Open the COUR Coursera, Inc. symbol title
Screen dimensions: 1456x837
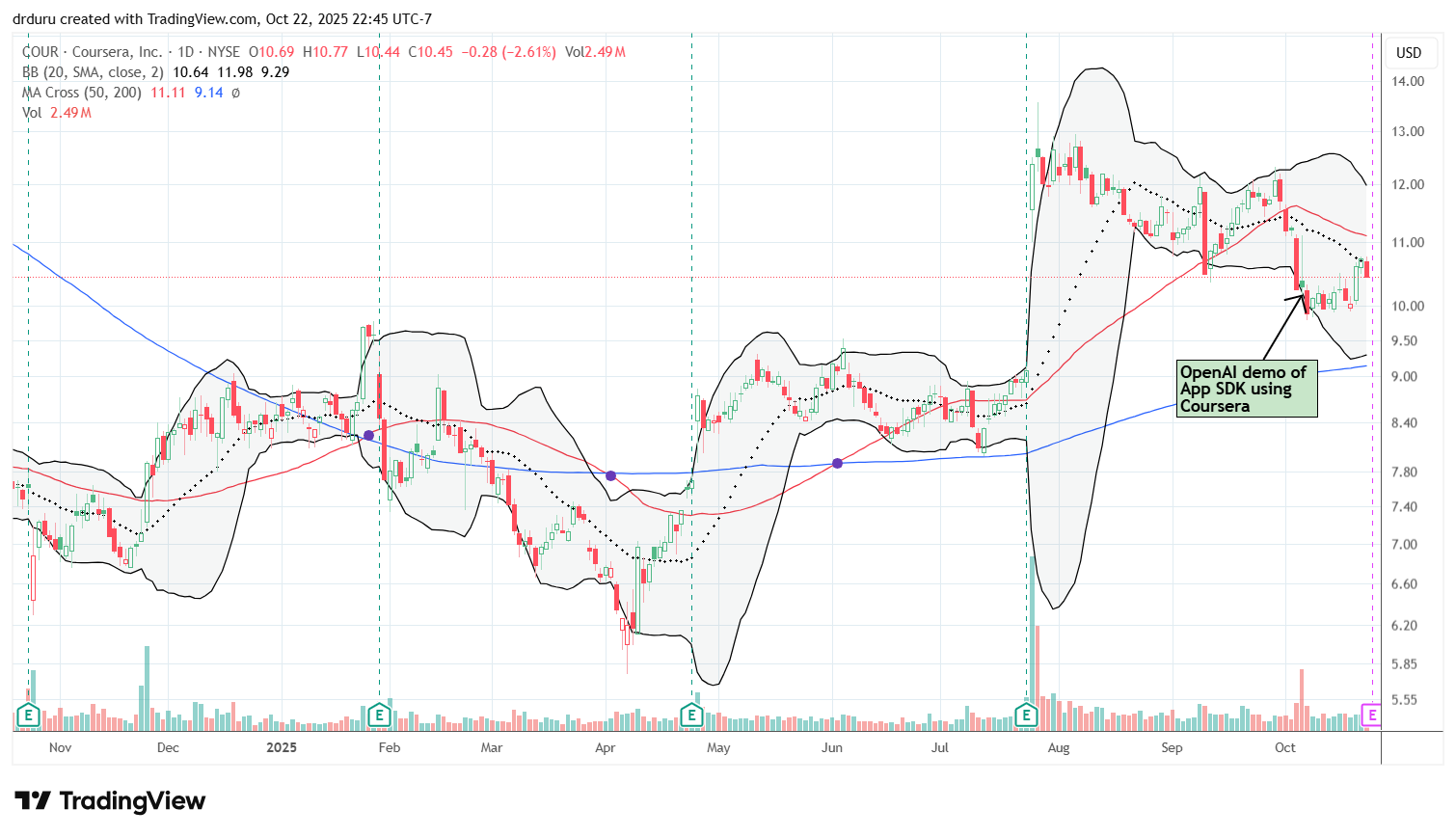tap(93, 52)
